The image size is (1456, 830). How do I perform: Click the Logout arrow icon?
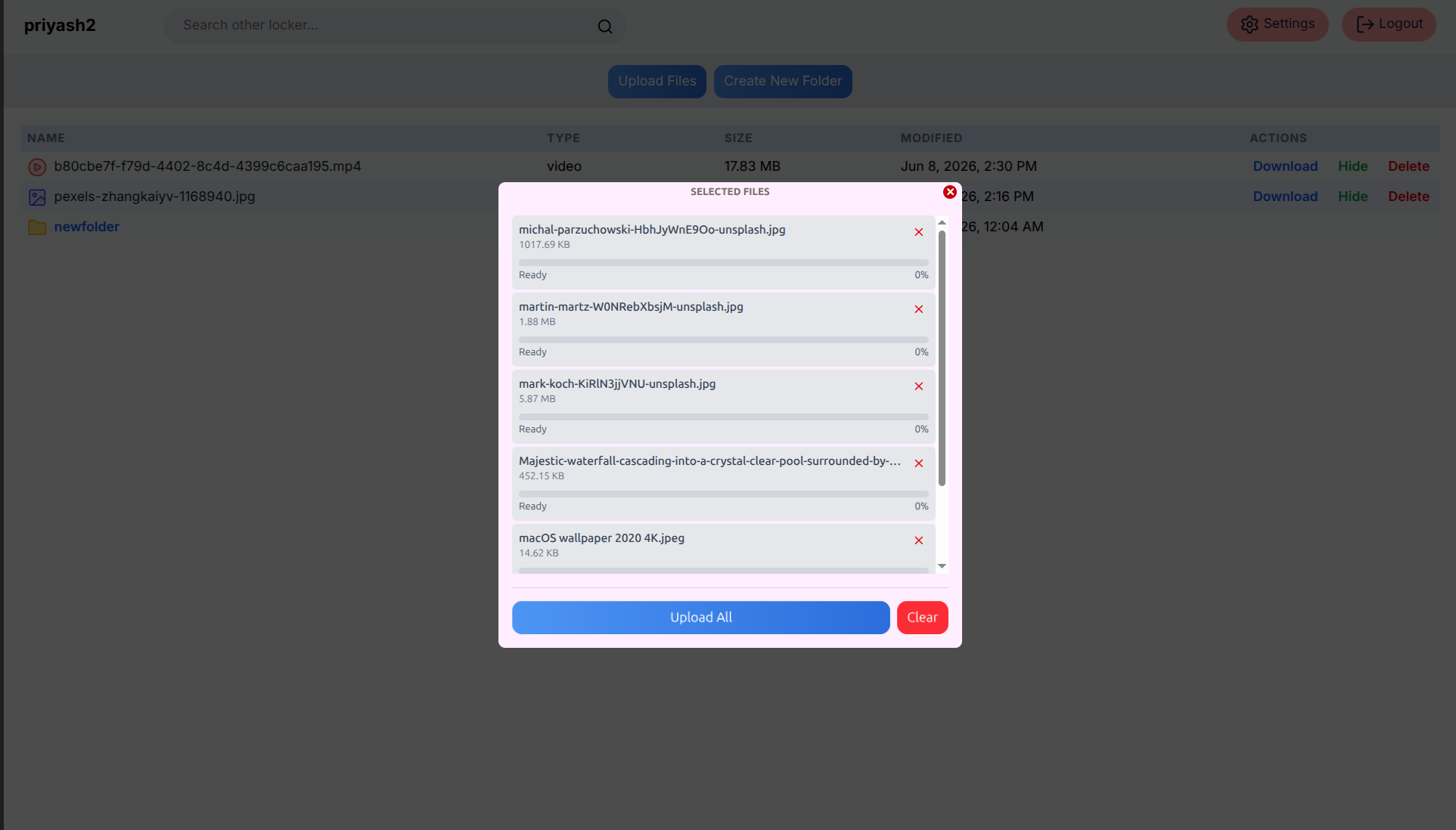(1364, 25)
